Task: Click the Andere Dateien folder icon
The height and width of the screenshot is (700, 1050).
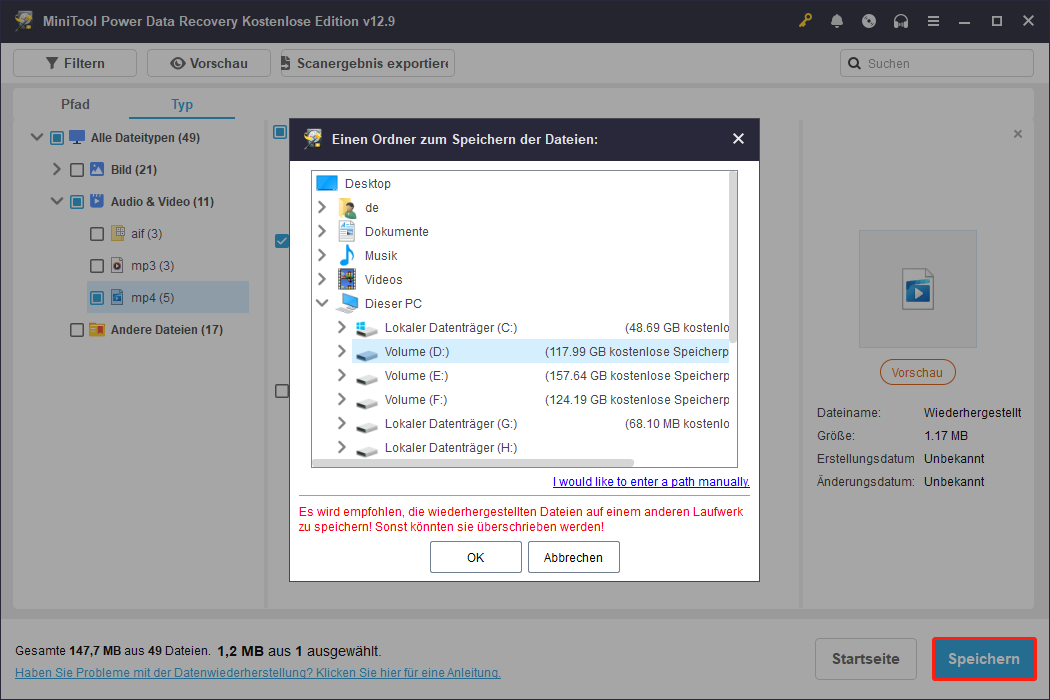Action: [x=97, y=329]
